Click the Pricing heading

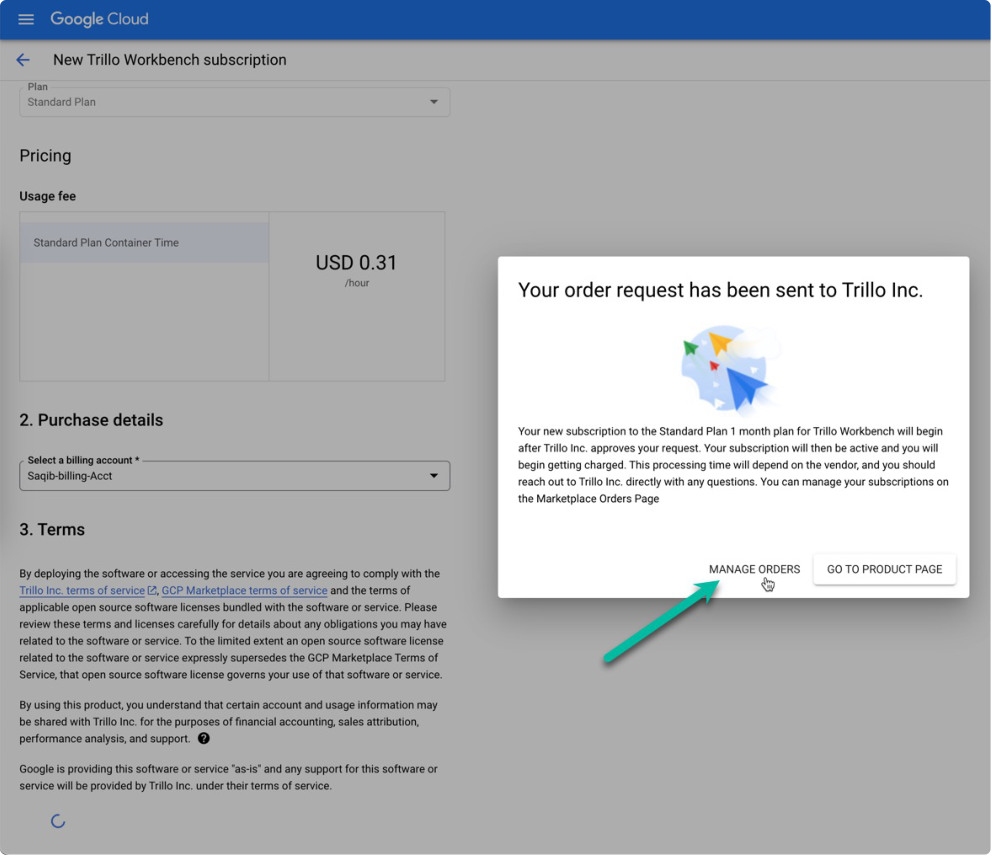coord(45,156)
